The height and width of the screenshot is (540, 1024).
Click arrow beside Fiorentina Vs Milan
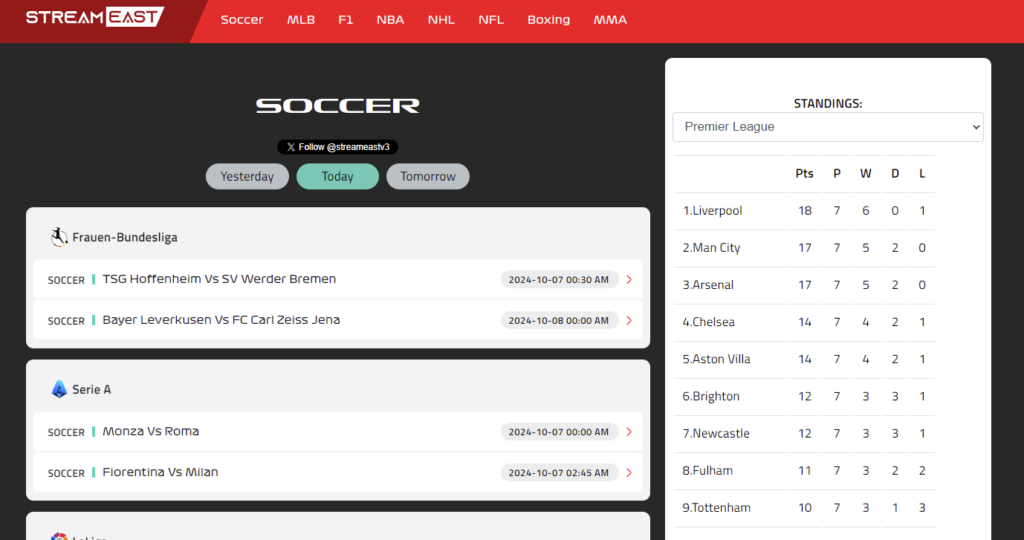tap(629, 473)
